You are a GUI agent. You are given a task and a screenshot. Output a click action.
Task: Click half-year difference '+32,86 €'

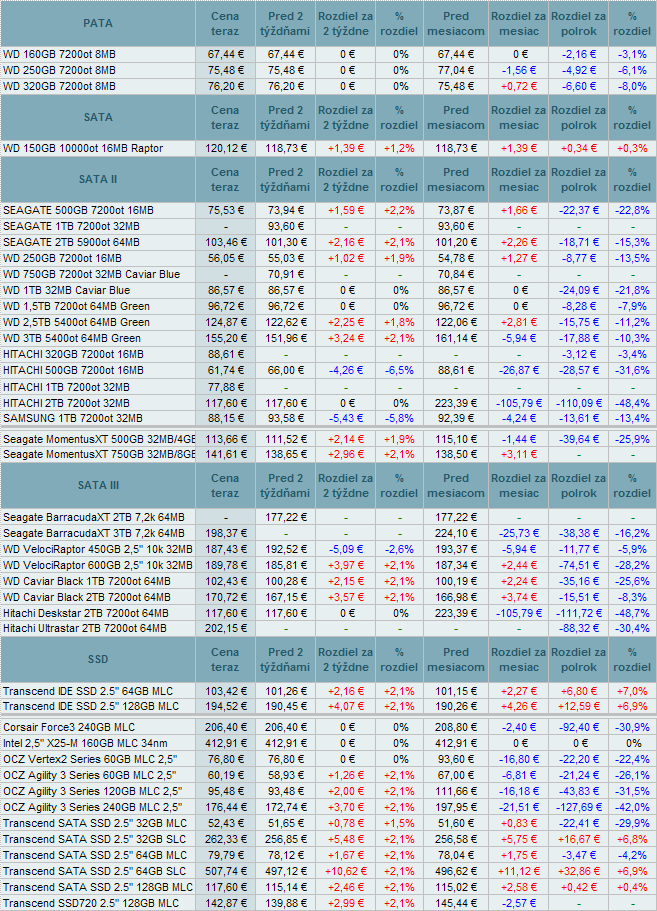[x=579, y=871]
